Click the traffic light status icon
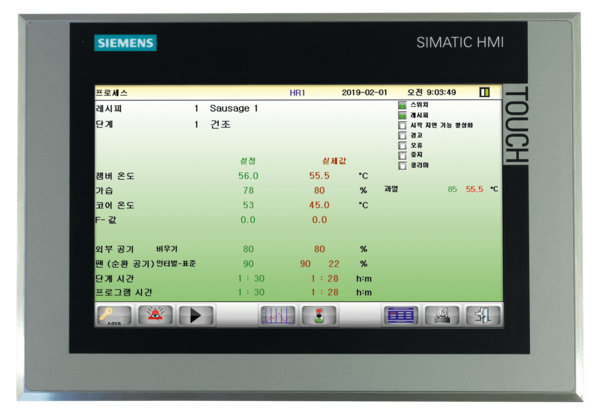 (320, 315)
